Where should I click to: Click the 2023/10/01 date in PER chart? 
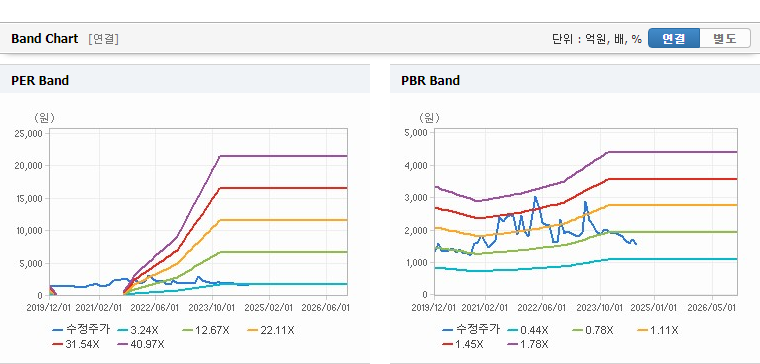point(212,307)
